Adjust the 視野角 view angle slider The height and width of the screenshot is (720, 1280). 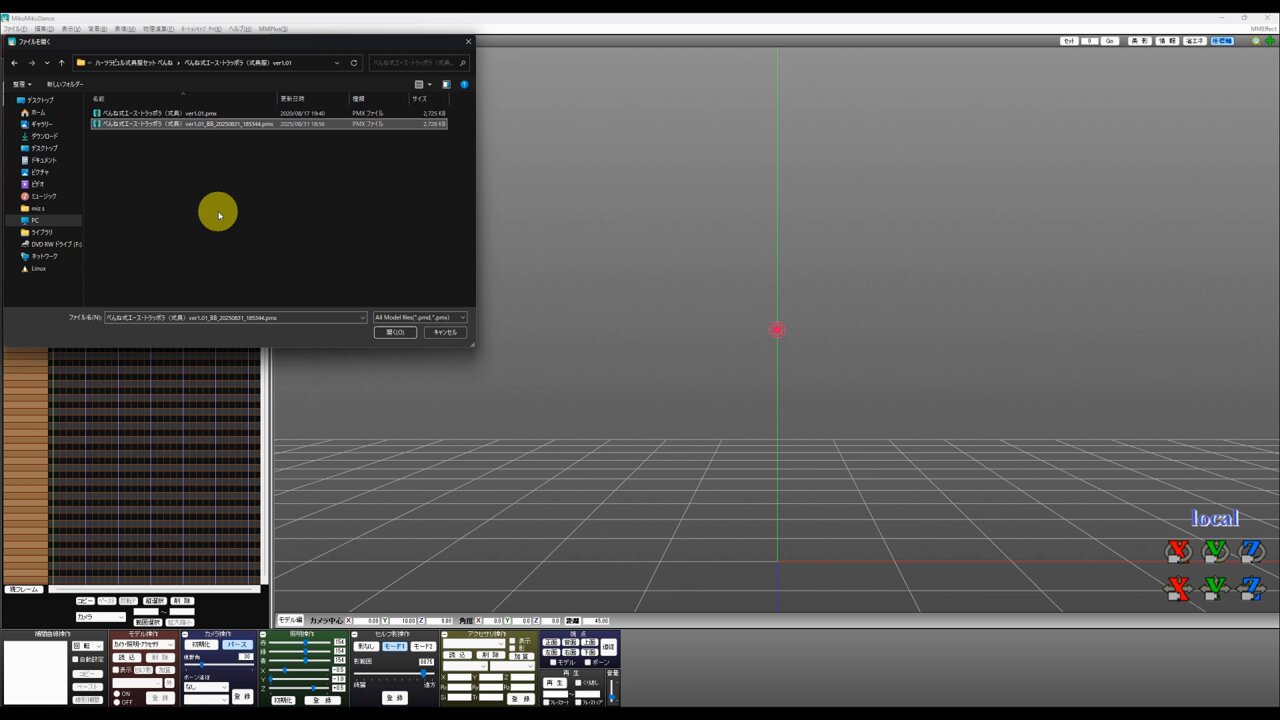point(219,665)
